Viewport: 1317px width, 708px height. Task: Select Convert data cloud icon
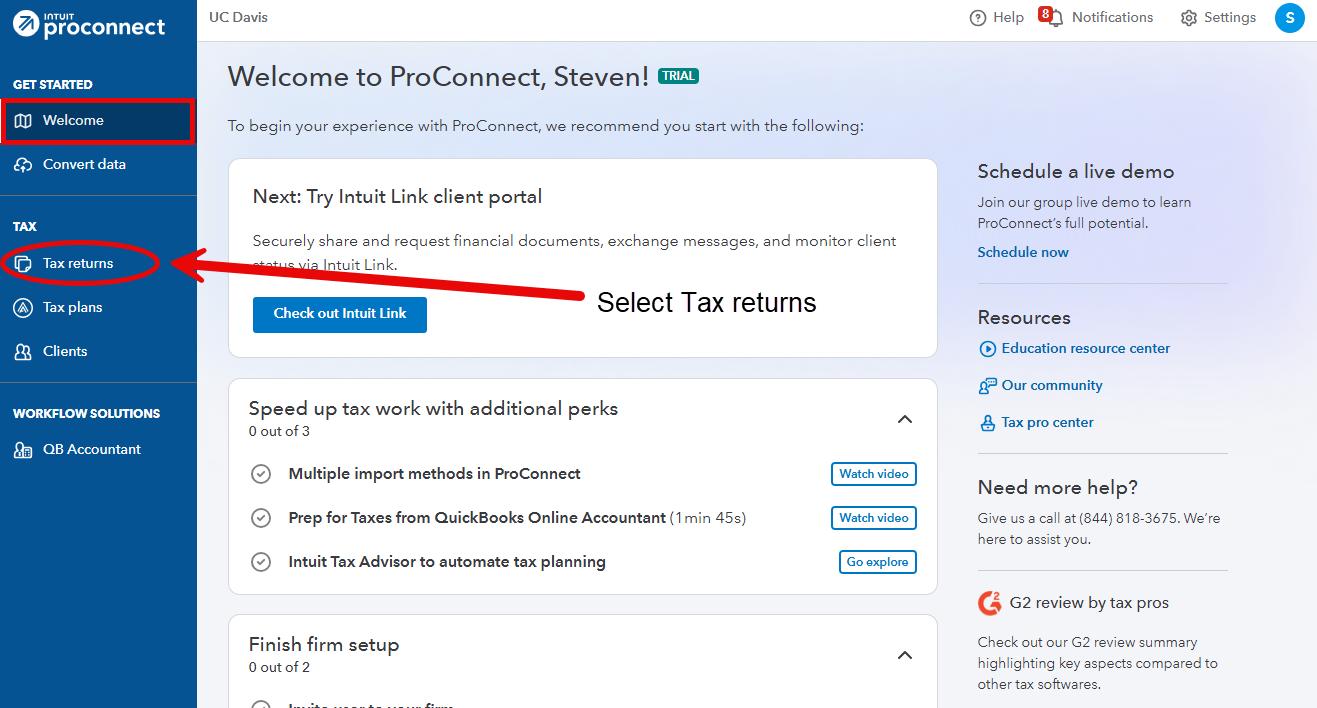pos(23,165)
